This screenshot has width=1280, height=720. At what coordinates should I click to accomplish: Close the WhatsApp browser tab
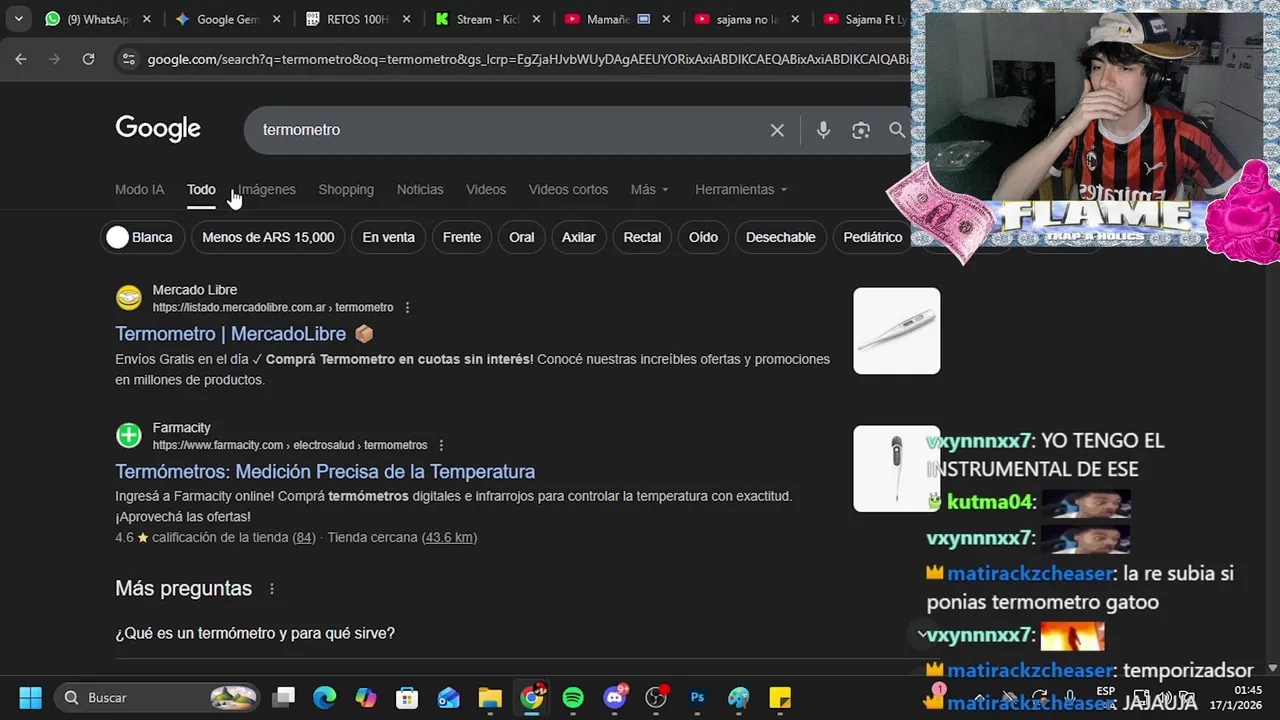pos(146,19)
